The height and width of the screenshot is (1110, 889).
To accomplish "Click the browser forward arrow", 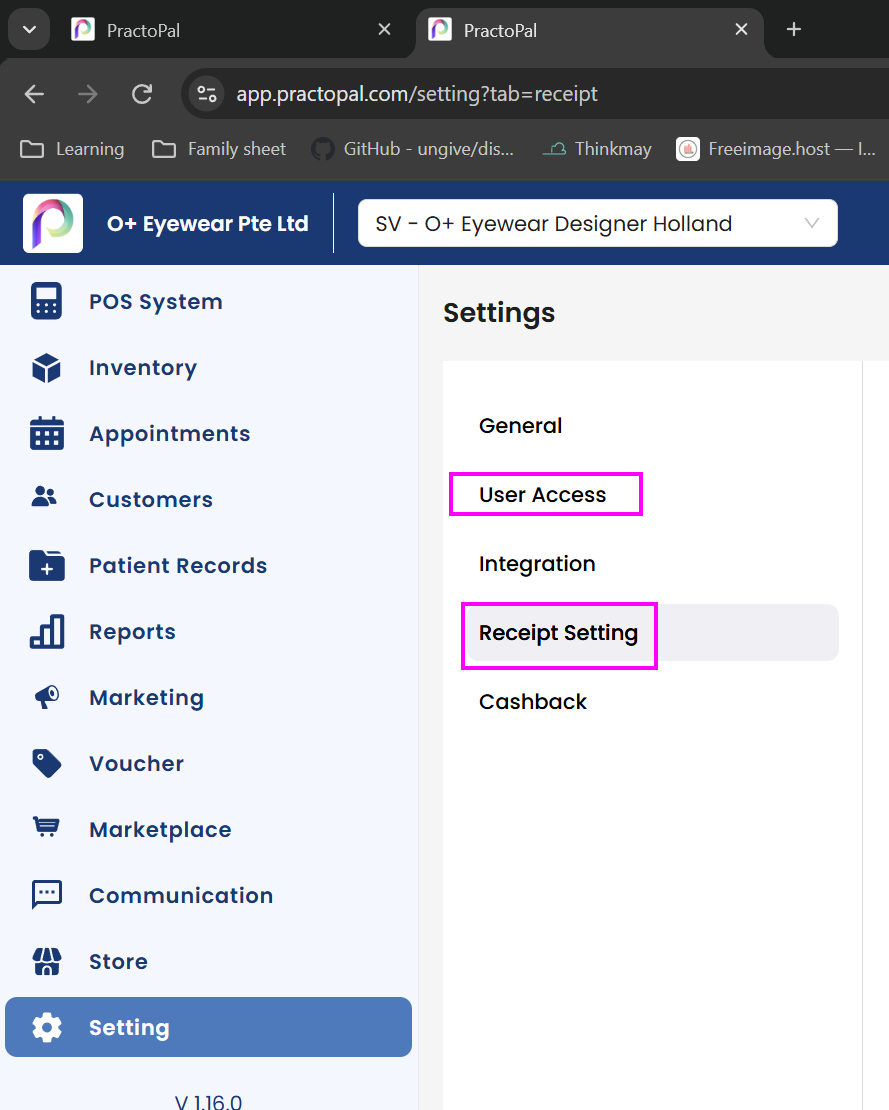I will tap(88, 93).
